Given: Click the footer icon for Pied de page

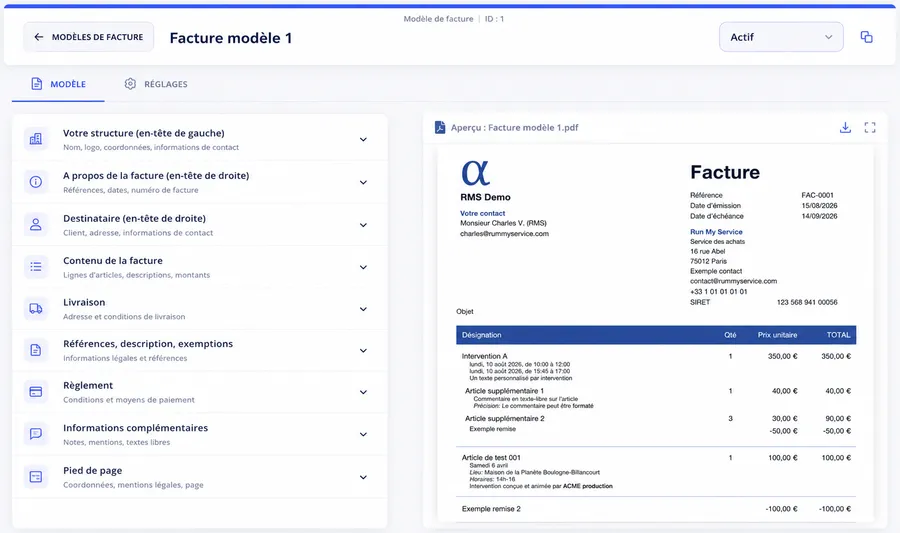Looking at the screenshot, I should pos(36,477).
